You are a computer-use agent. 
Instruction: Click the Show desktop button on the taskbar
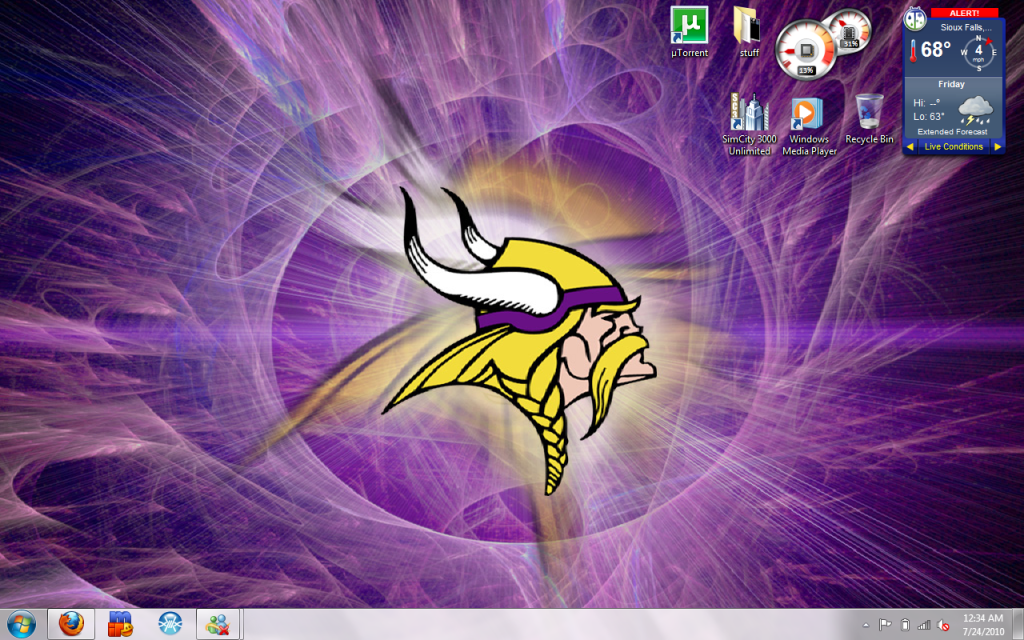click(1018, 624)
